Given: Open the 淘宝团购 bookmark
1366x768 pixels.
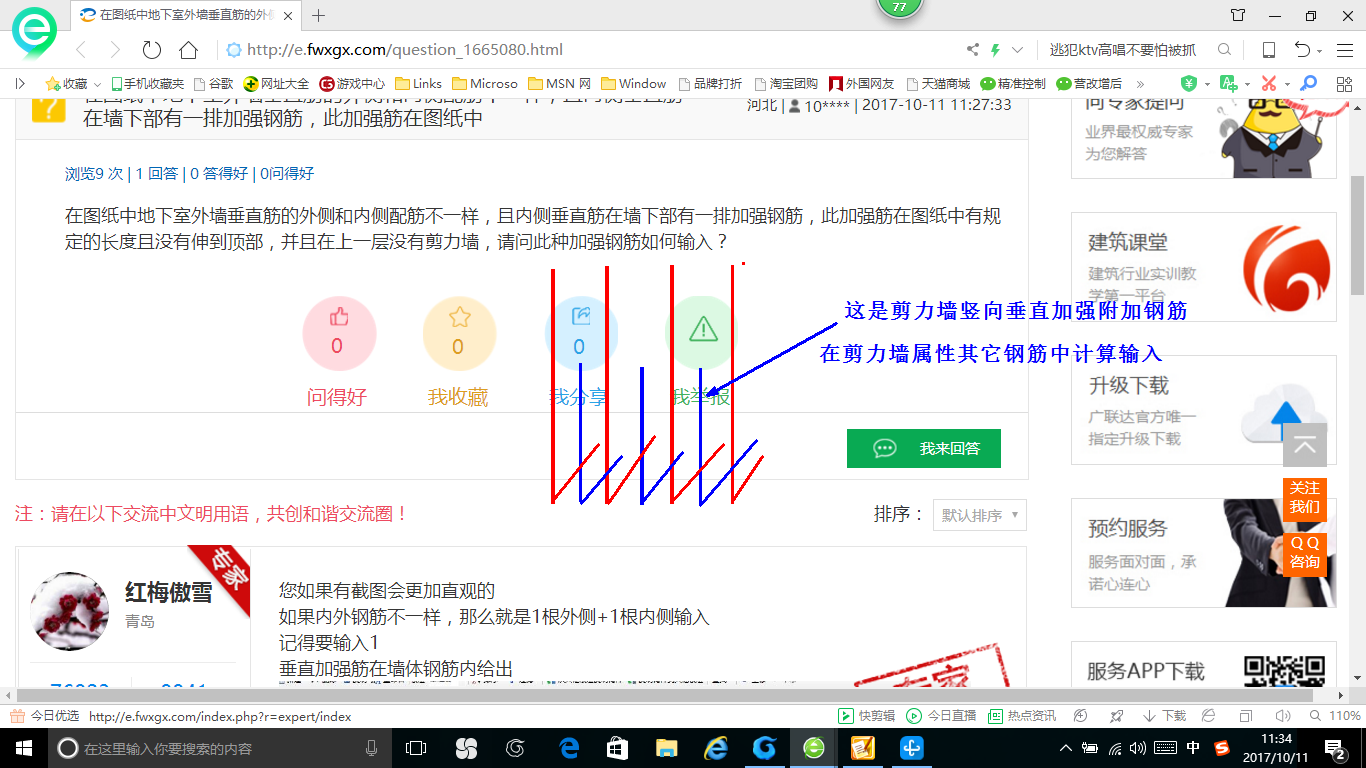Looking at the screenshot, I should 786,84.
